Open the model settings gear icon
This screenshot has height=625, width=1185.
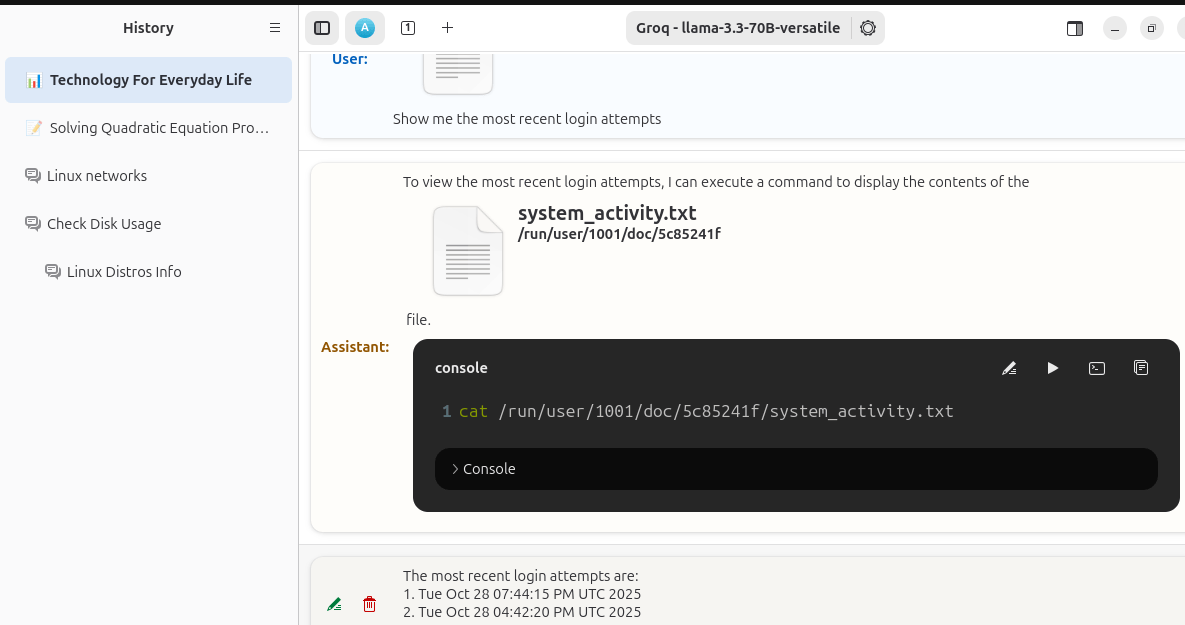pyautogui.click(x=868, y=28)
